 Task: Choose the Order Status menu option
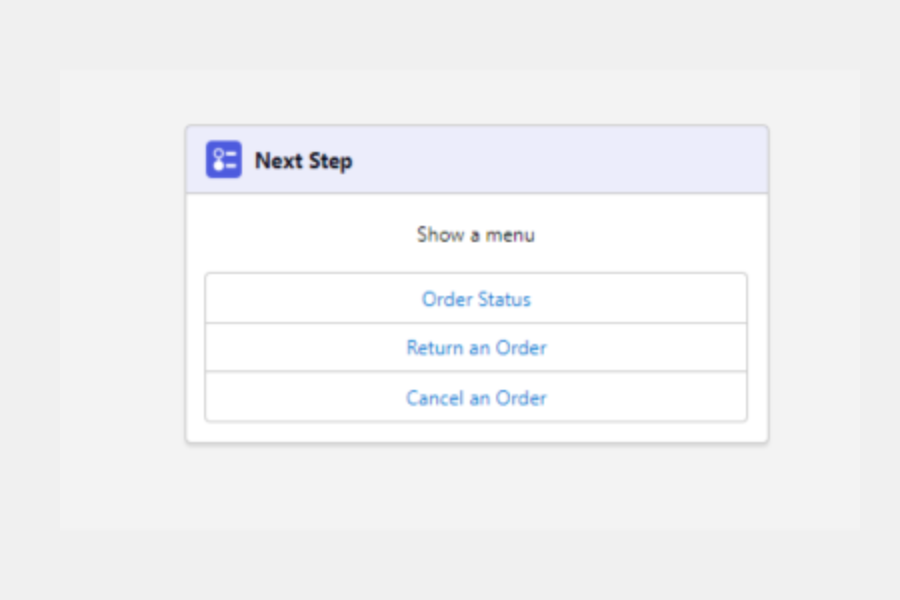coord(476,299)
